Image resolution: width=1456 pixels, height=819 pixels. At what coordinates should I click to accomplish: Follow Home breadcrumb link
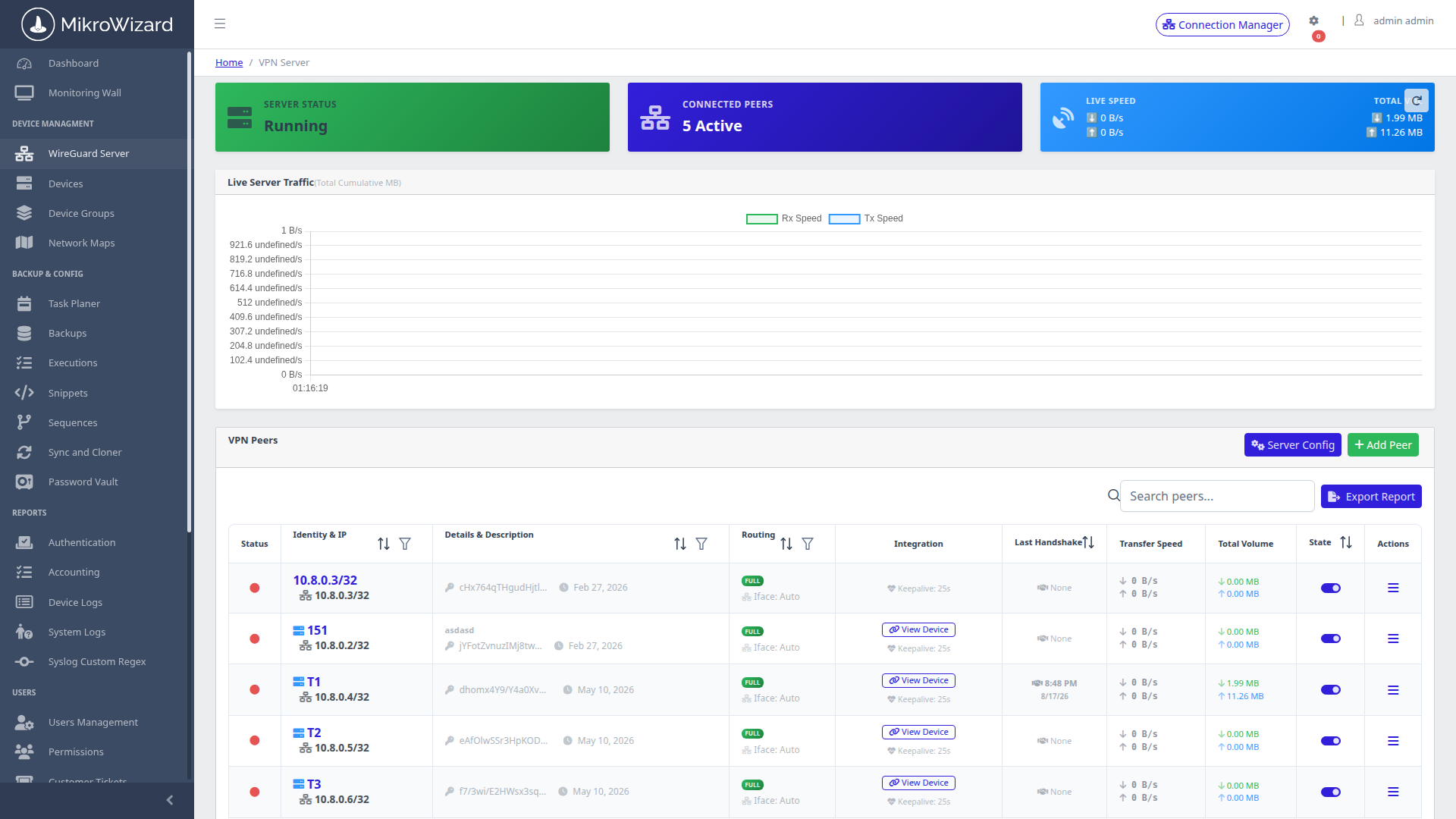pyautogui.click(x=229, y=62)
